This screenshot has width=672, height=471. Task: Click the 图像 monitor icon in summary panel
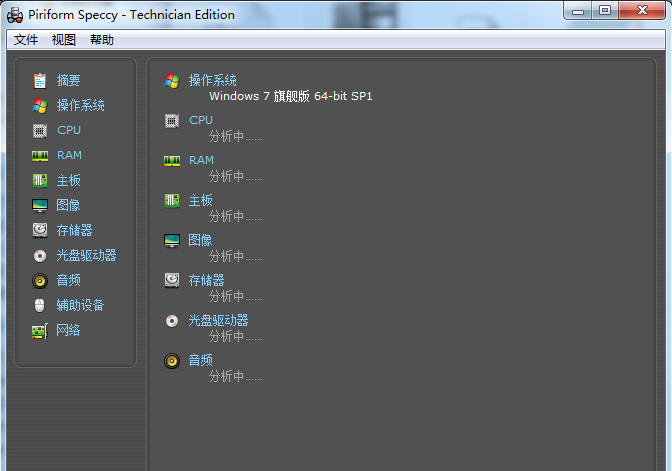click(x=172, y=240)
